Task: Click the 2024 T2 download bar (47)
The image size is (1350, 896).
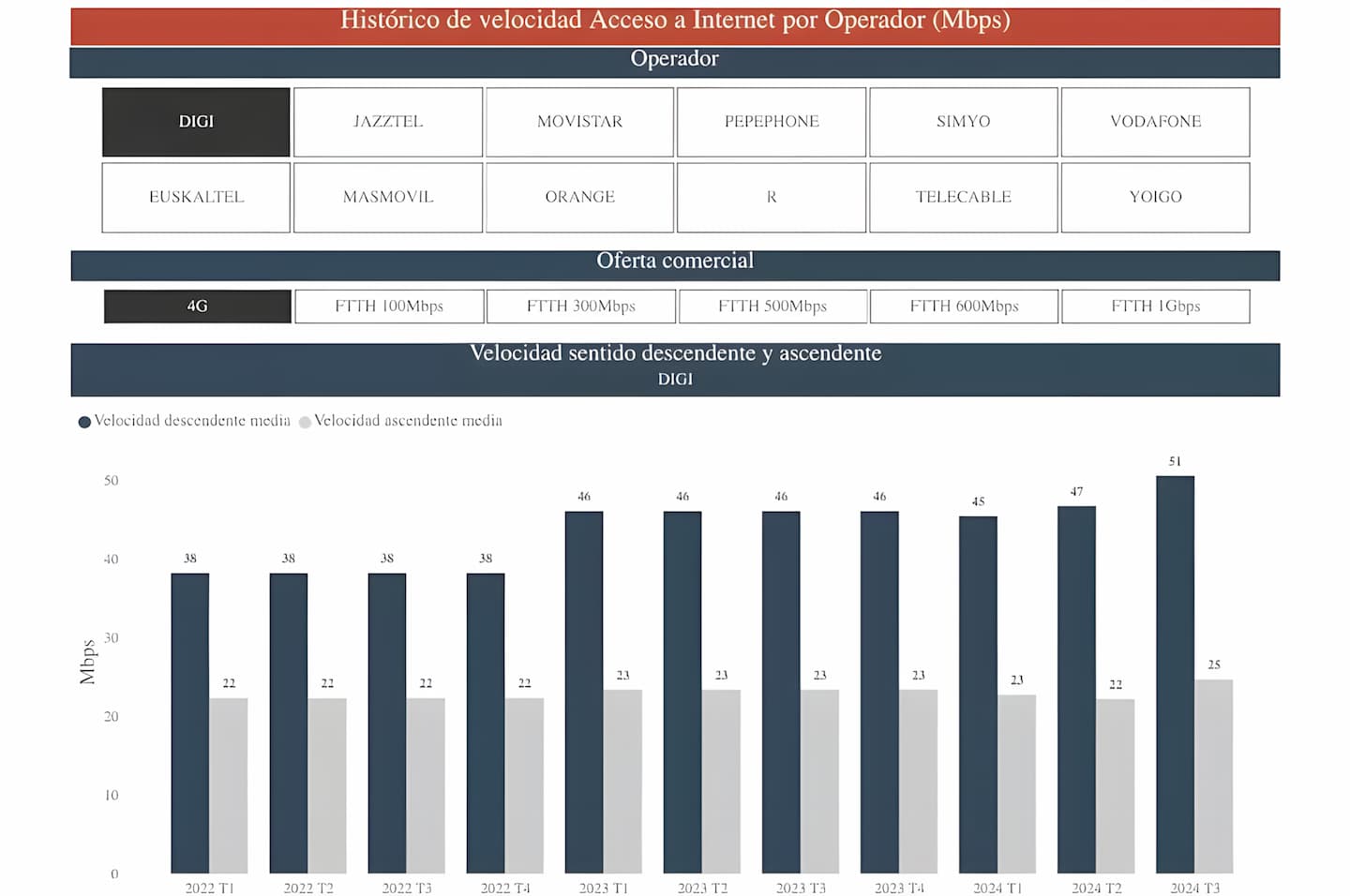Action: coord(1076,690)
